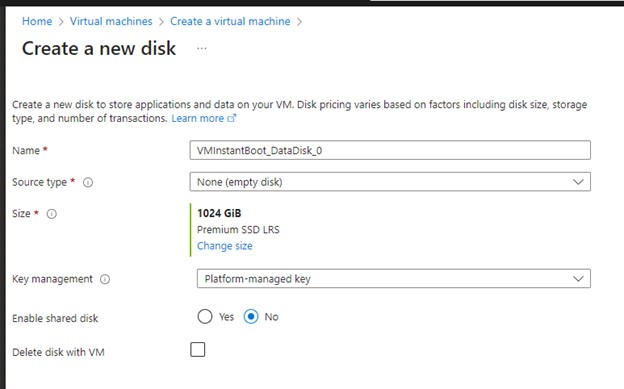Select No for Enable shared disk
Image resolution: width=624 pixels, height=389 pixels.
pyautogui.click(x=251, y=317)
